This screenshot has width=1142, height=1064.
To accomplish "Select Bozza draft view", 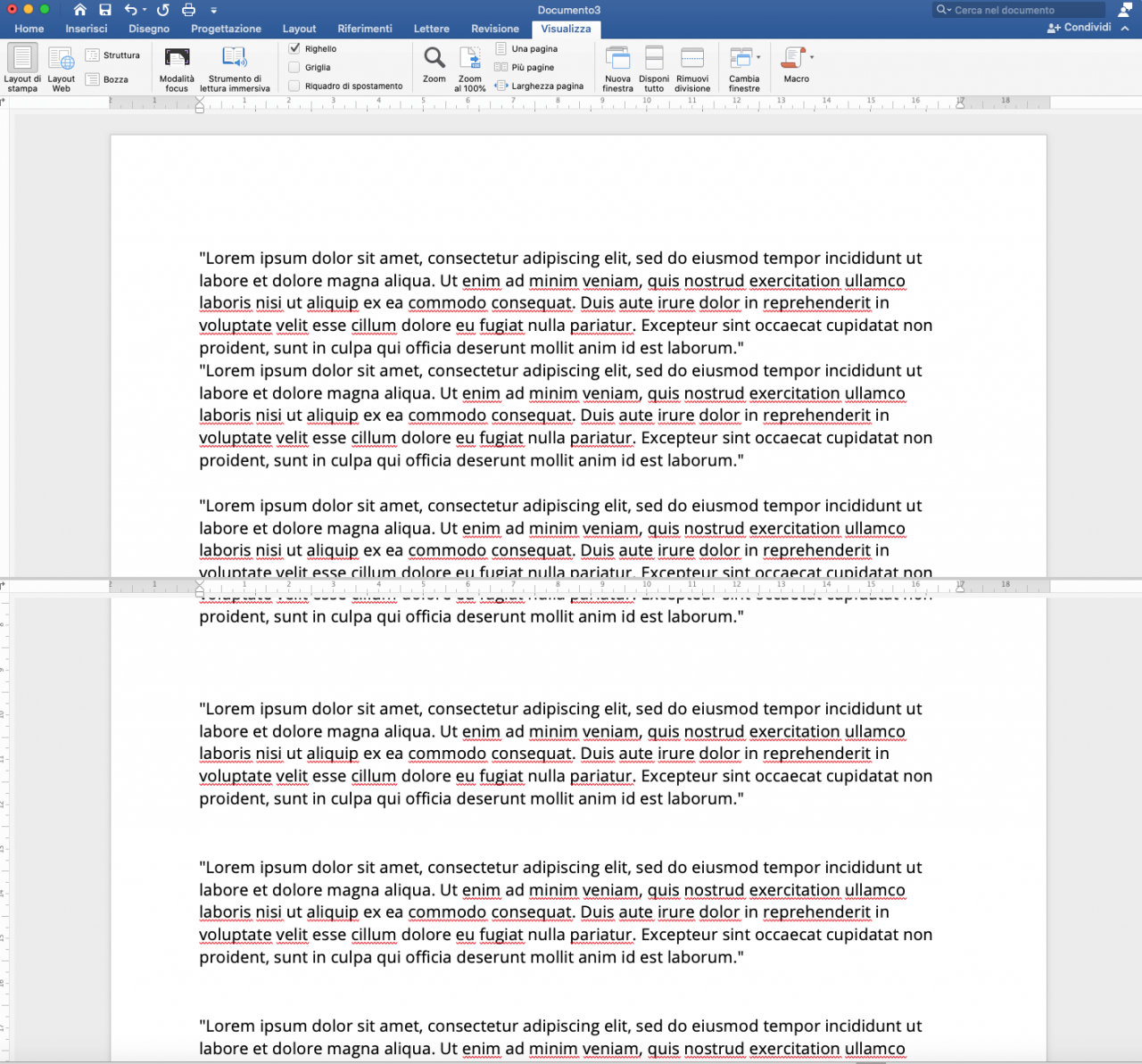I will pos(107,79).
